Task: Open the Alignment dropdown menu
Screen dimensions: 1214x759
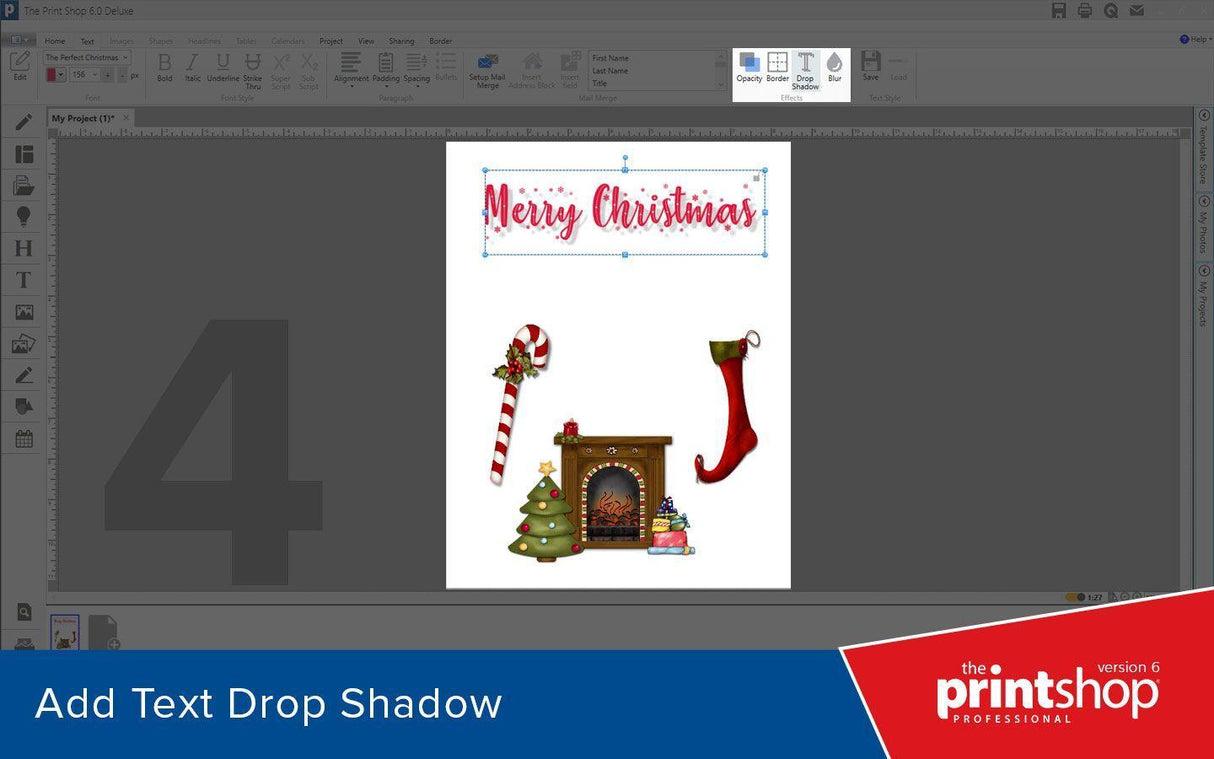Action: 351,72
